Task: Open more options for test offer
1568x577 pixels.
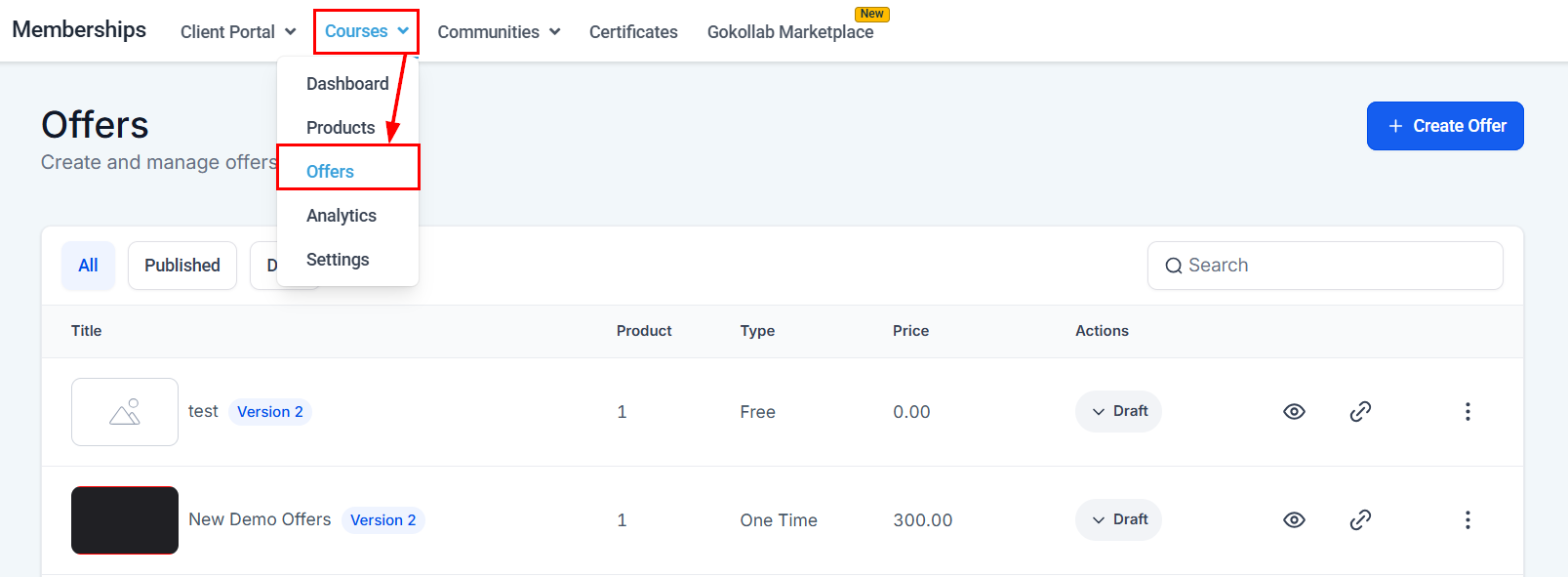Action: [1467, 412]
